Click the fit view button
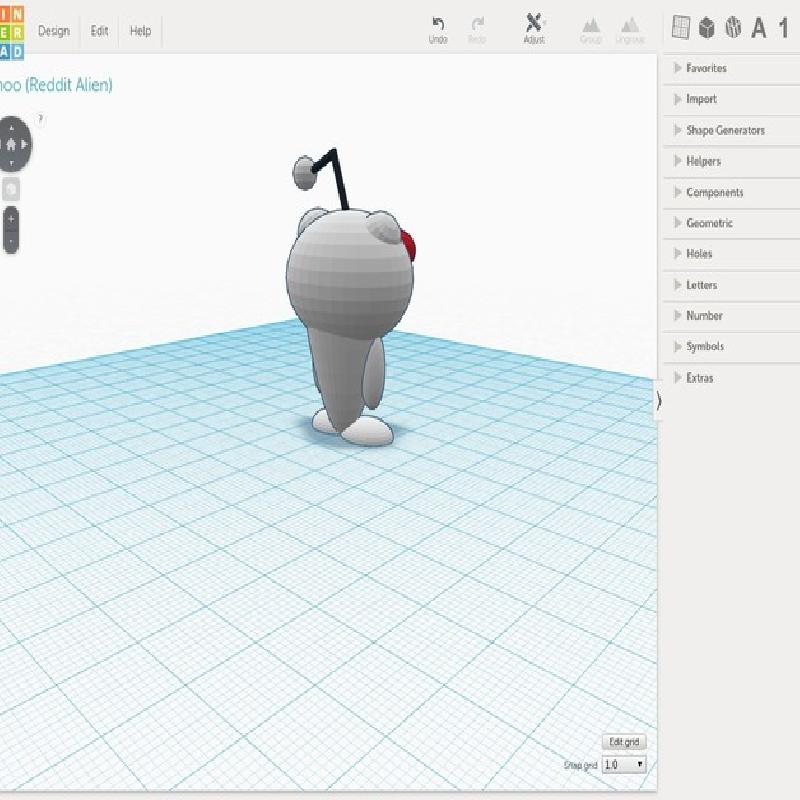The width and height of the screenshot is (800, 800). pos(11,190)
